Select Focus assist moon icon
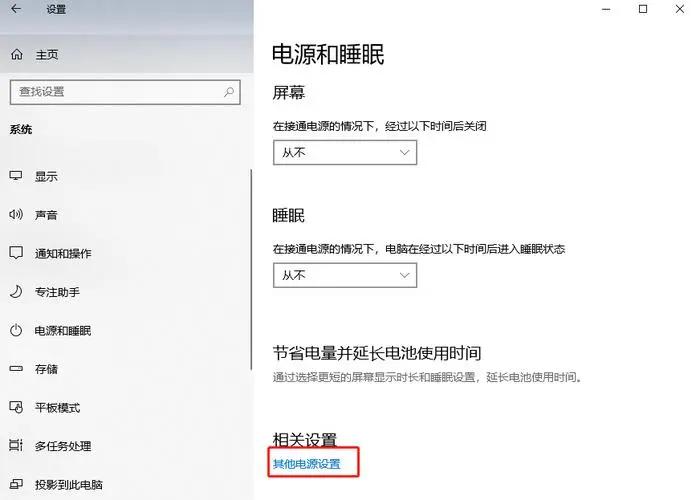This screenshot has height=500, width=692. tap(16, 292)
